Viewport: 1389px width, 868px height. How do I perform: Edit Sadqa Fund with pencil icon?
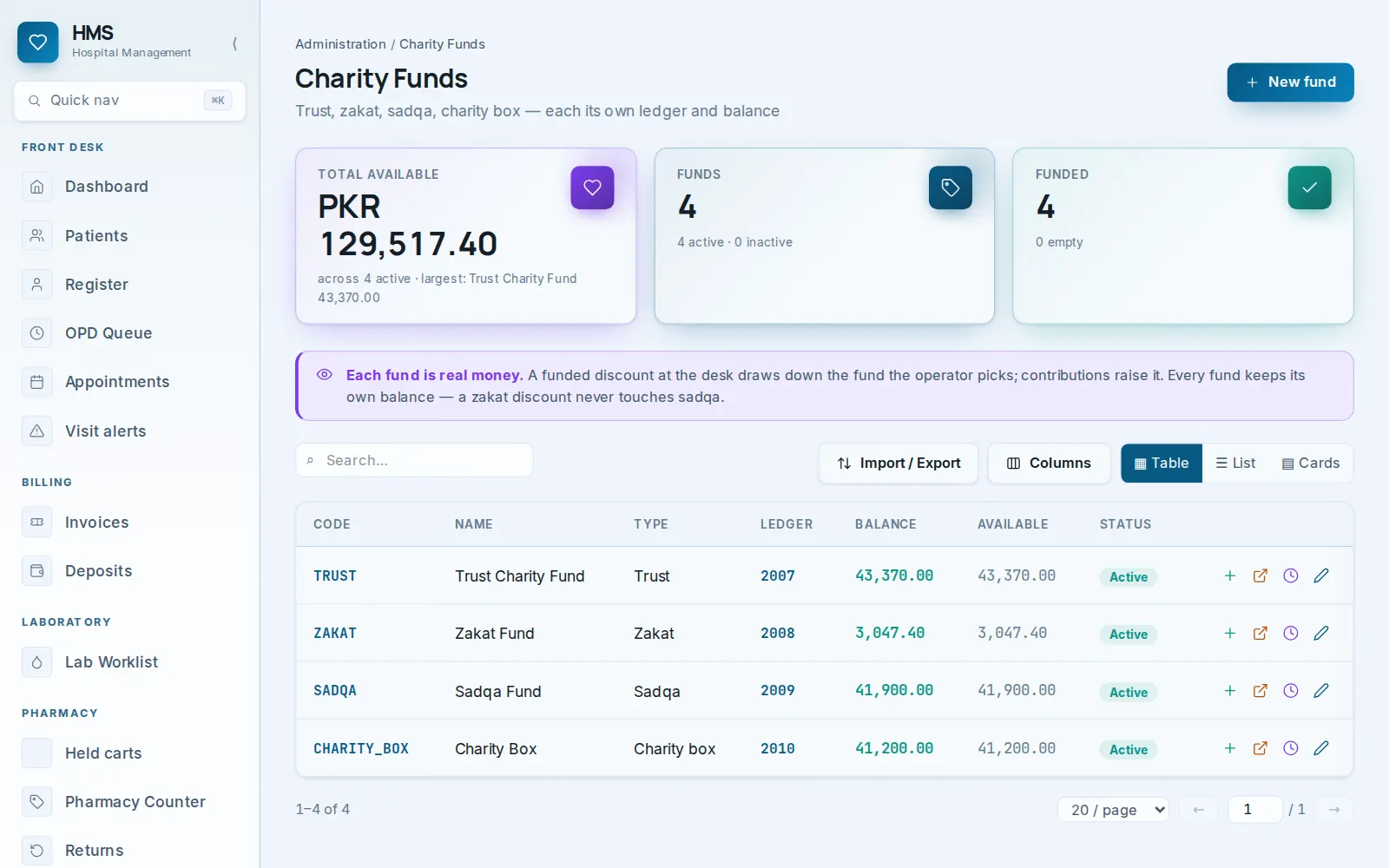pyautogui.click(x=1320, y=691)
